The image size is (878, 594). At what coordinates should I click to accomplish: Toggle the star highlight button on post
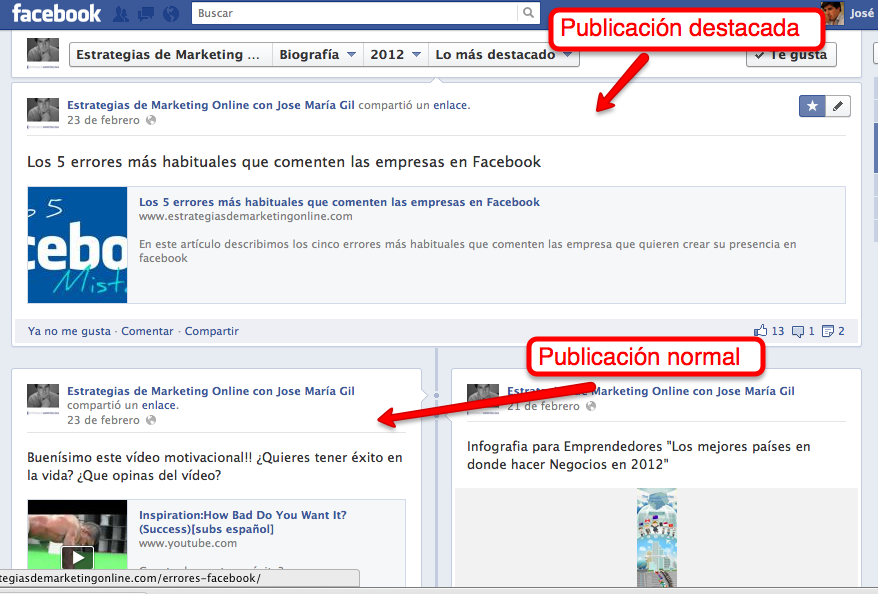[x=812, y=106]
